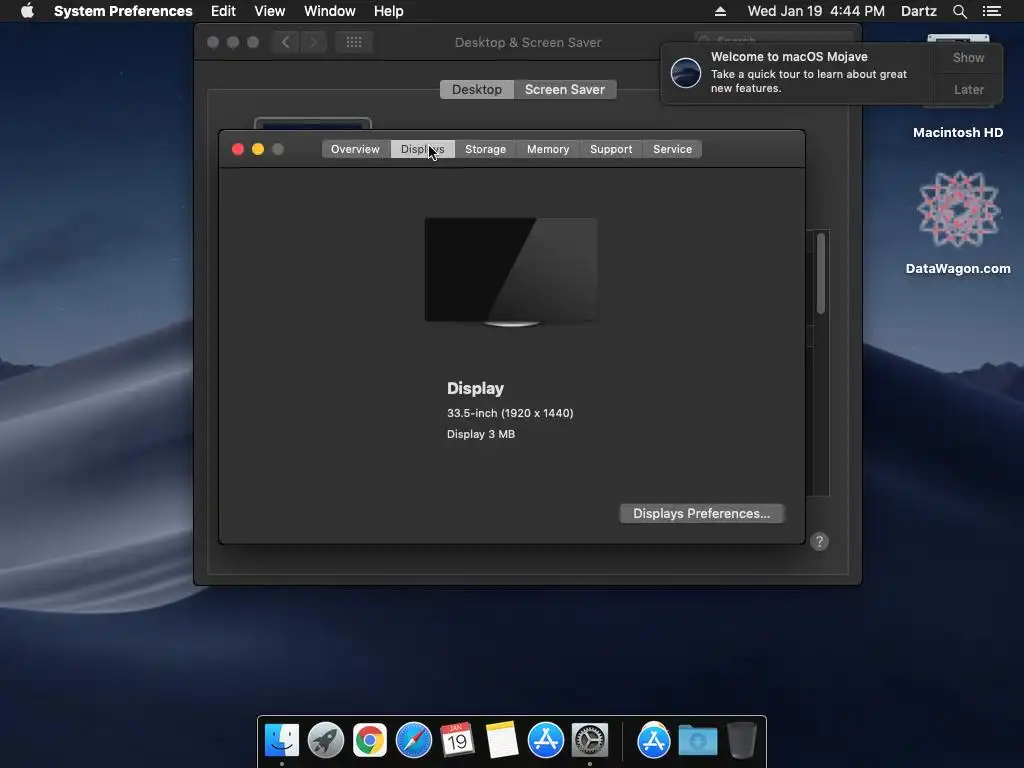The height and width of the screenshot is (768, 1024).
Task: Select the Screen Saver tab
Action: click(x=565, y=89)
